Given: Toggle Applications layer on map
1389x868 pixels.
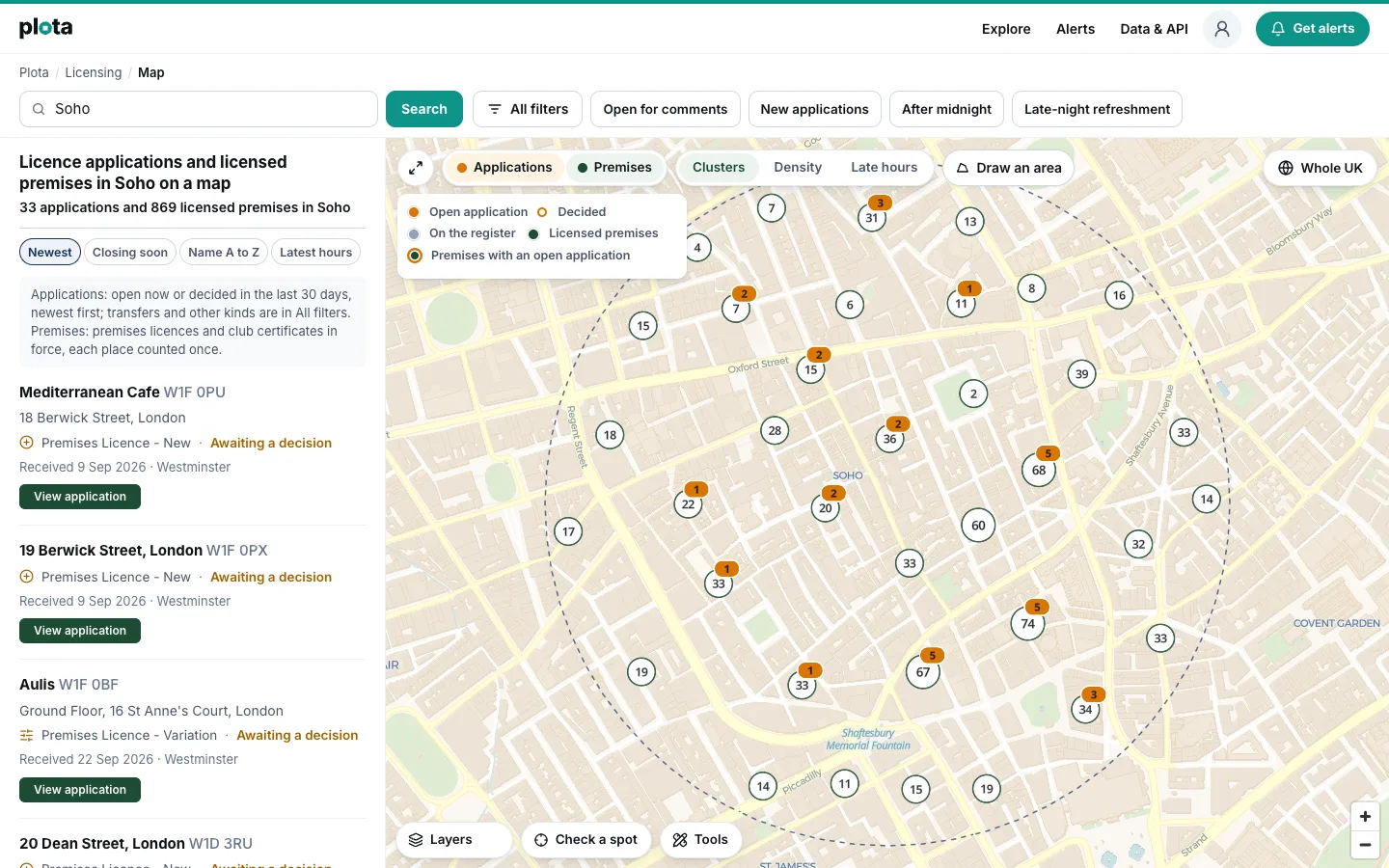Looking at the screenshot, I should click(504, 168).
